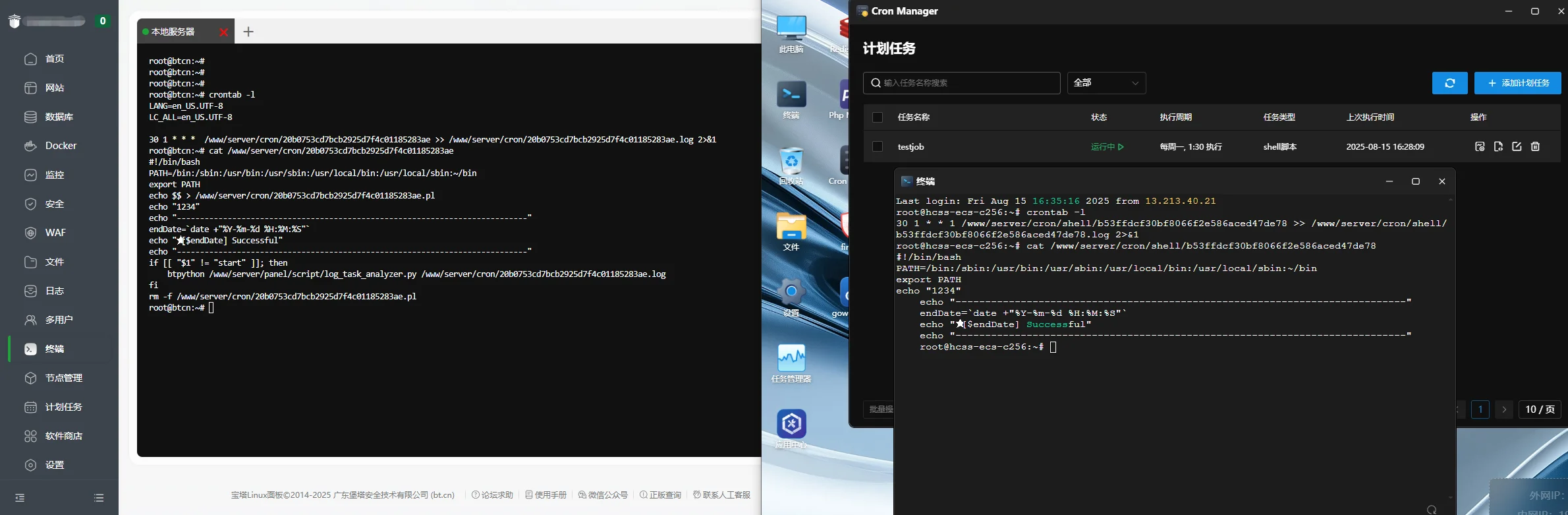Expand the 全部 filter dropdown
The image size is (1568, 515).
[x=1106, y=83]
